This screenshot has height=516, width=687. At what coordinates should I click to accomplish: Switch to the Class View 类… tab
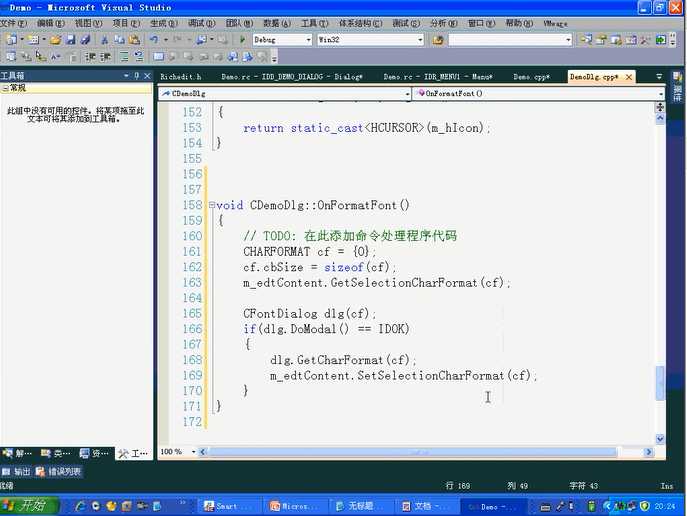tap(55, 453)
